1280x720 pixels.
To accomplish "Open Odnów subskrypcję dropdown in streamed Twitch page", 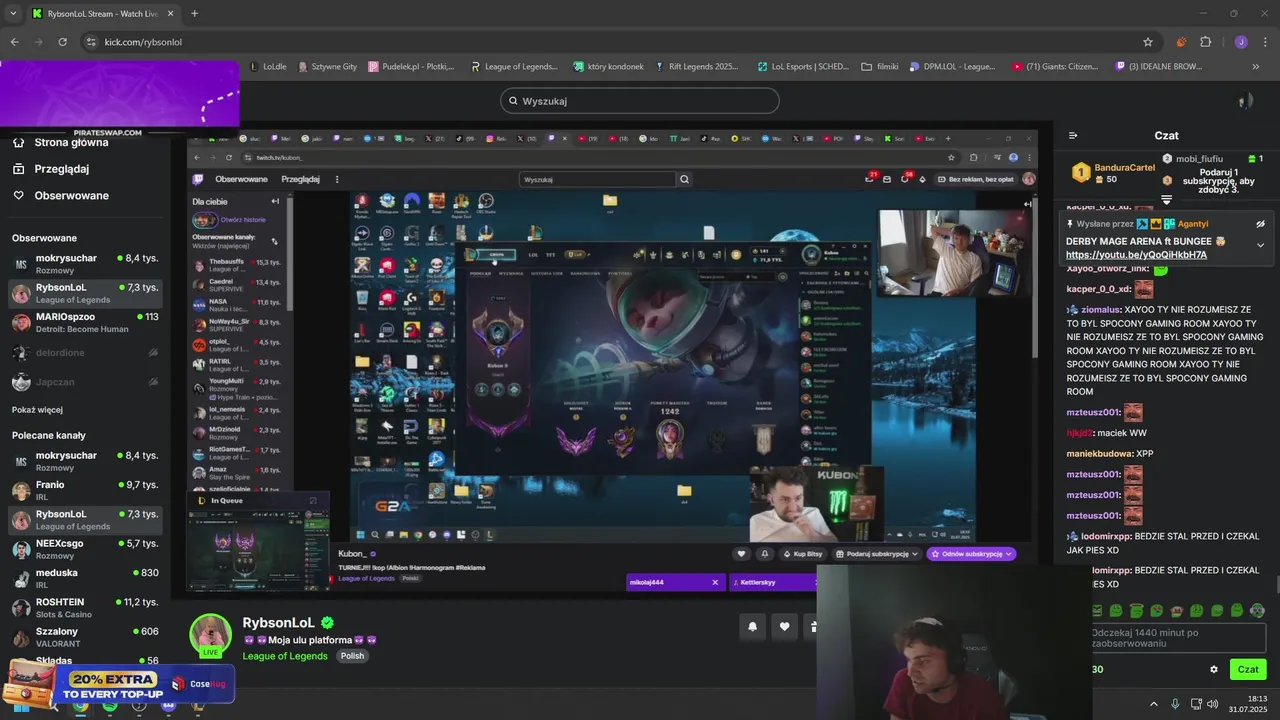I will tap(971, 553).
